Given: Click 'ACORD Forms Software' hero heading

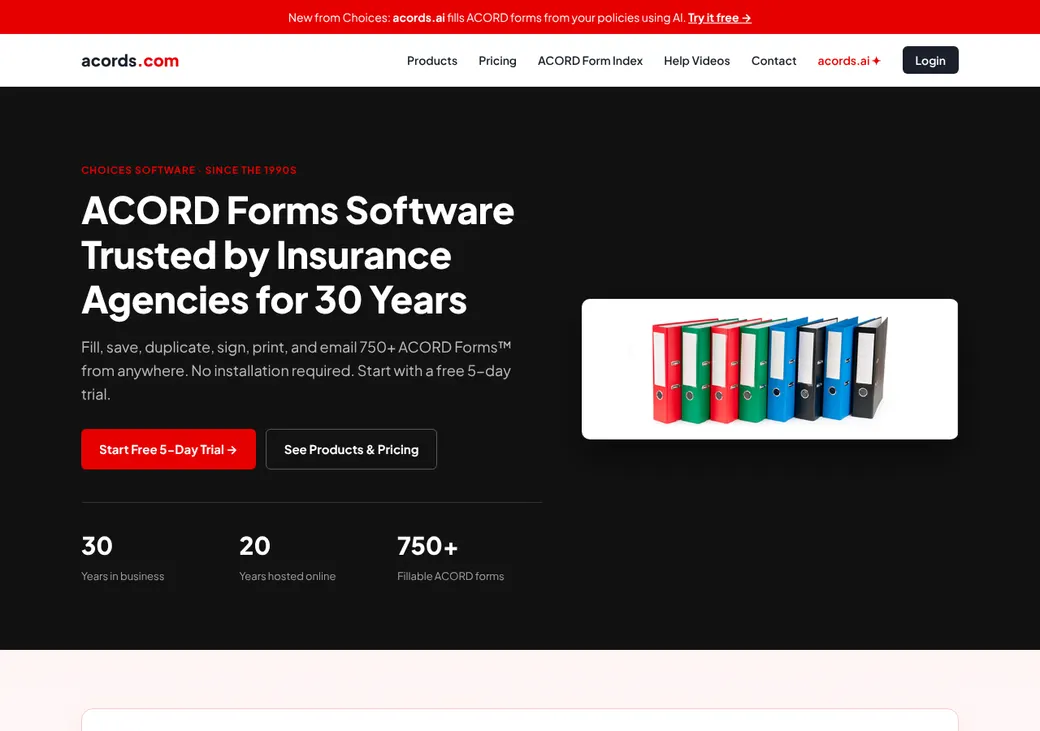Looking at the screenshot, I should [x=298, y=210].
